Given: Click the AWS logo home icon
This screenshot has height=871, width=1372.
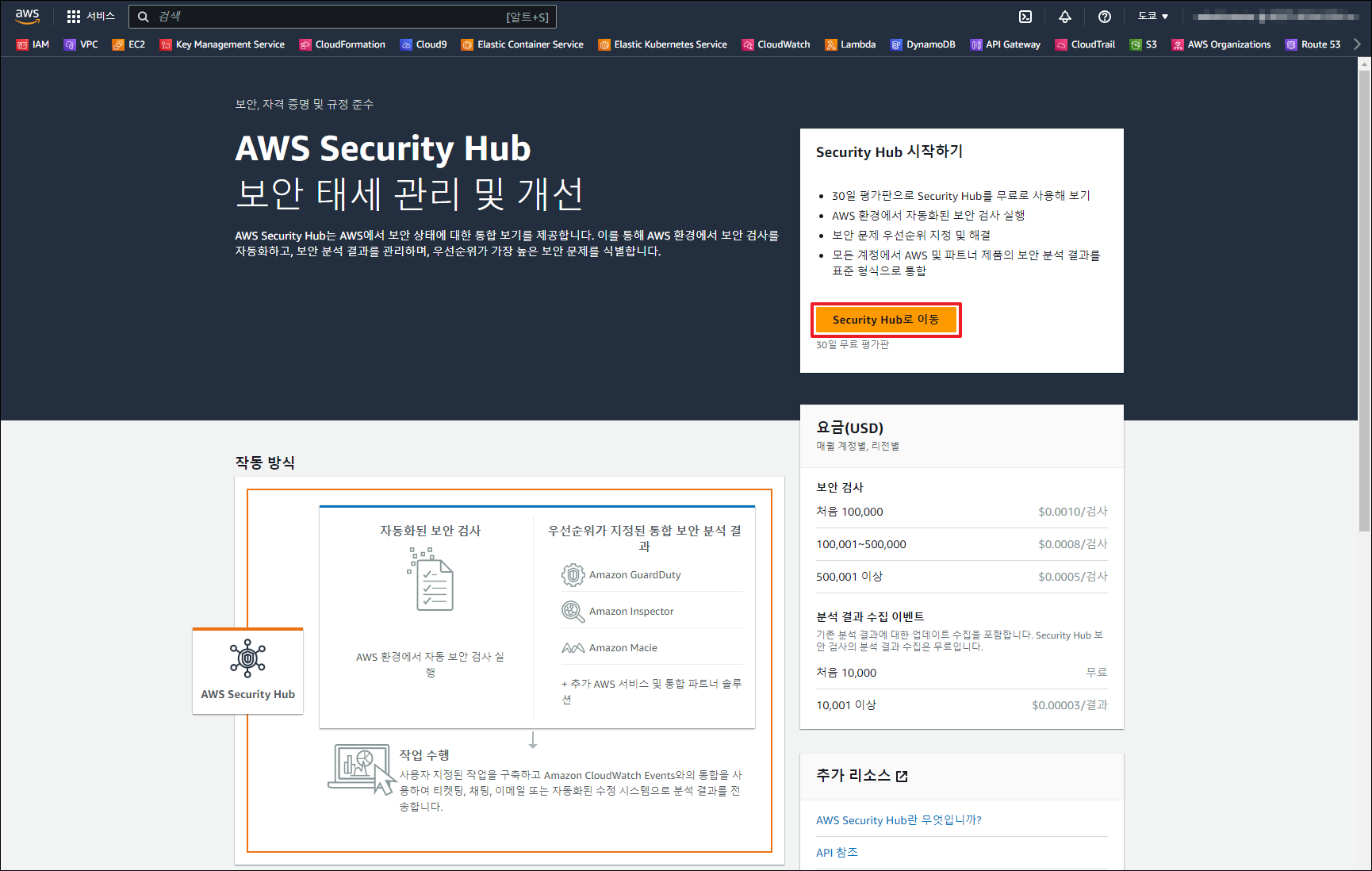Looking at the screenshot, I should pyautogui.click(x=27, y=16).
